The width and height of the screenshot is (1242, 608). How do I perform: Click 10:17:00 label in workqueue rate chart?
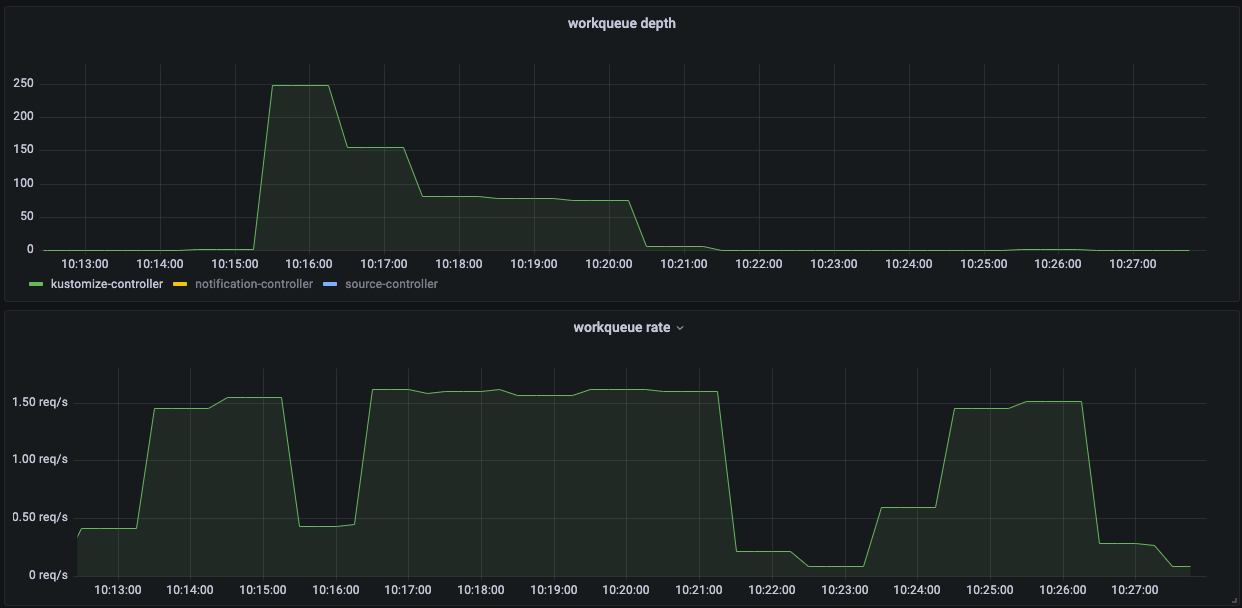click(x=407, y=590)
